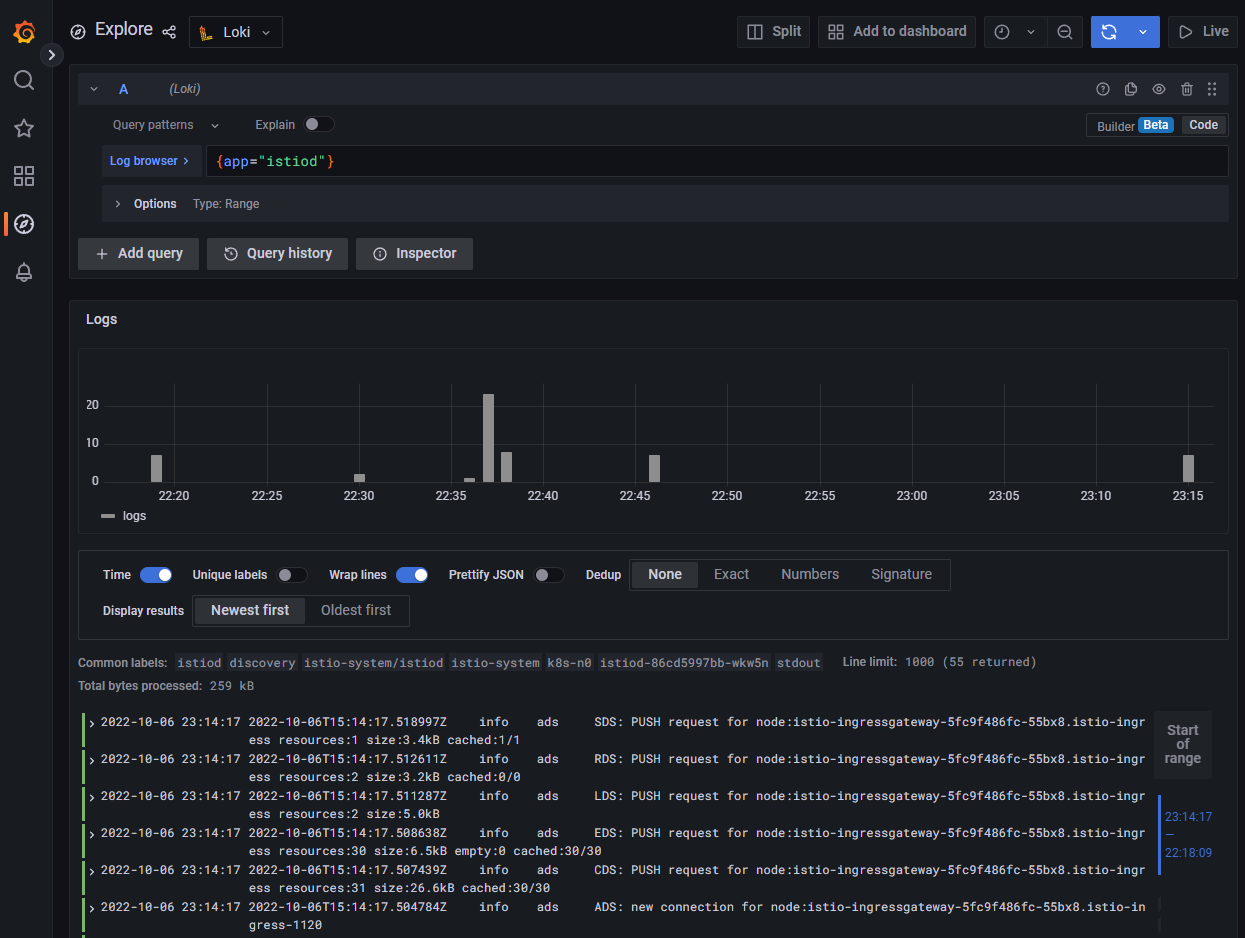The height and width of the screenshot is (938, 1245).
Task: Toggle query A visibility eye icon
Action: click(1159, 89)
